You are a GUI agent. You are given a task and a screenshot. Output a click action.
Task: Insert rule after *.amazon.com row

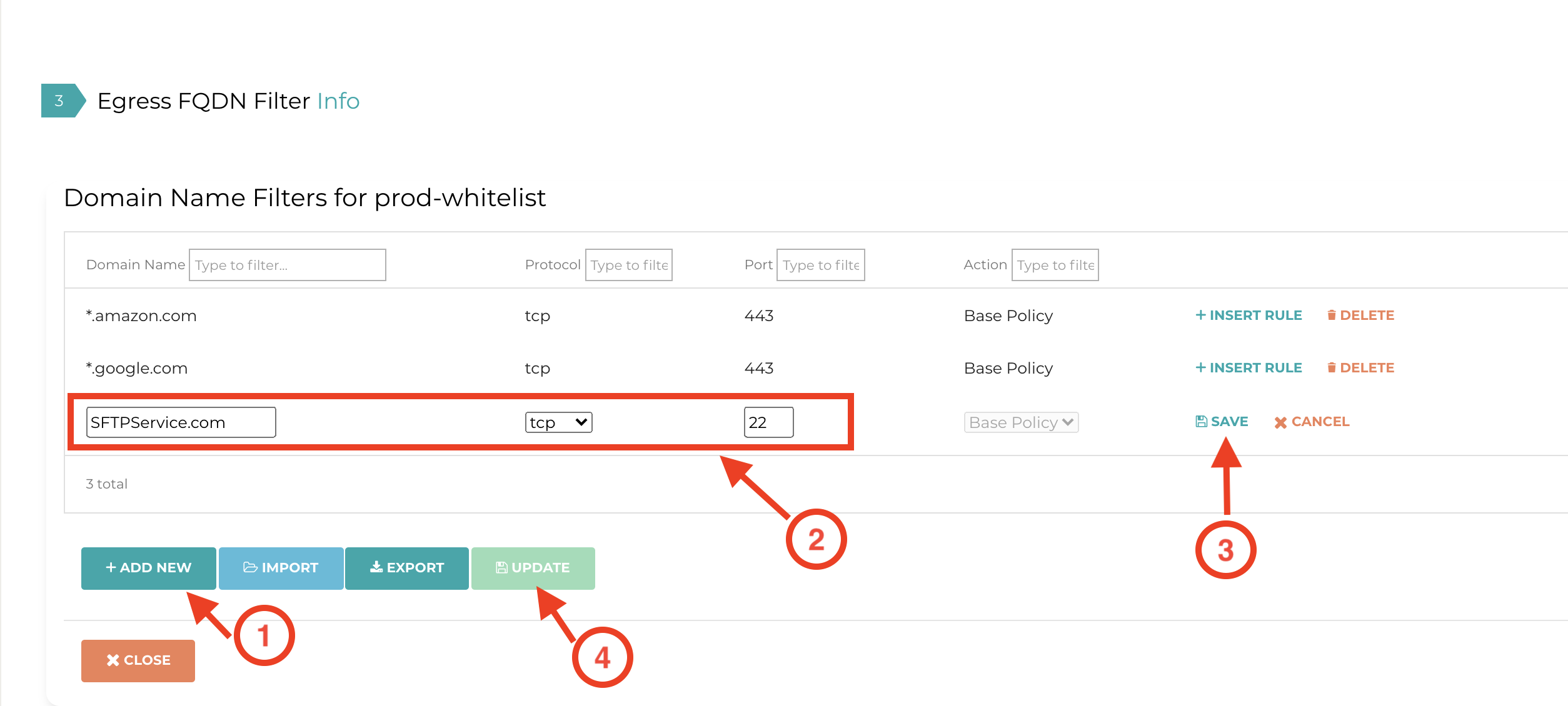pos(1249,316)
